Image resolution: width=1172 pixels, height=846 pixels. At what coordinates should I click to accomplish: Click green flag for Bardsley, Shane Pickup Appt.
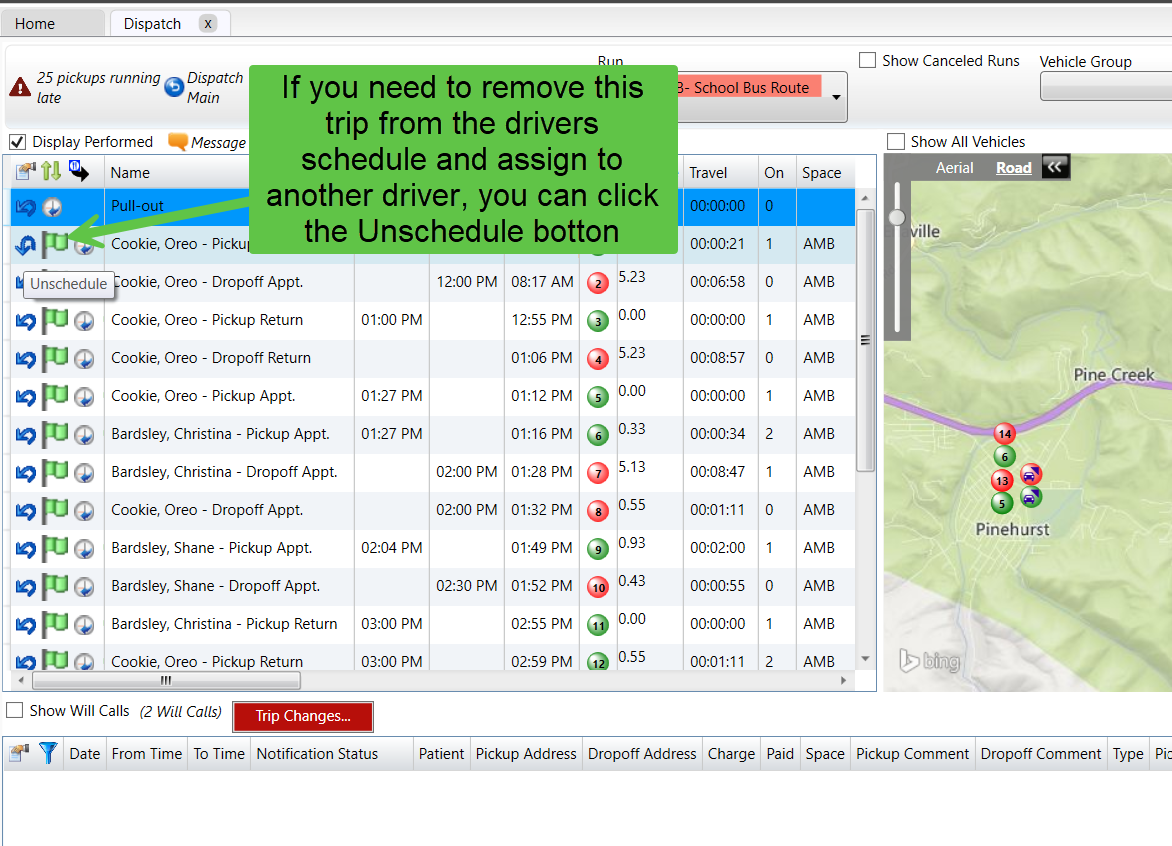pyautogui.click(x=55, y=549)
